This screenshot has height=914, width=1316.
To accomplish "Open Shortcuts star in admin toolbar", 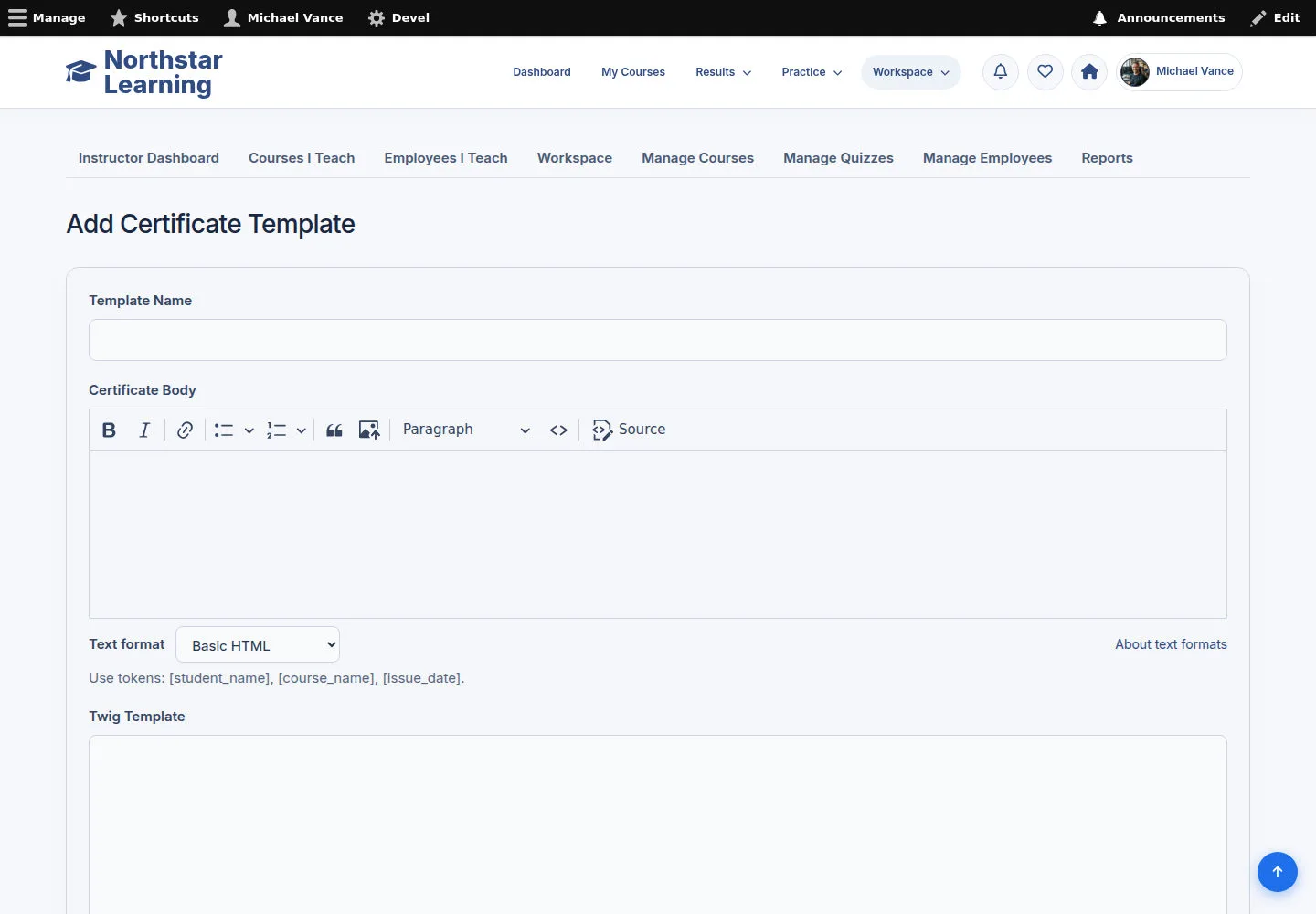I will (154, 17).
